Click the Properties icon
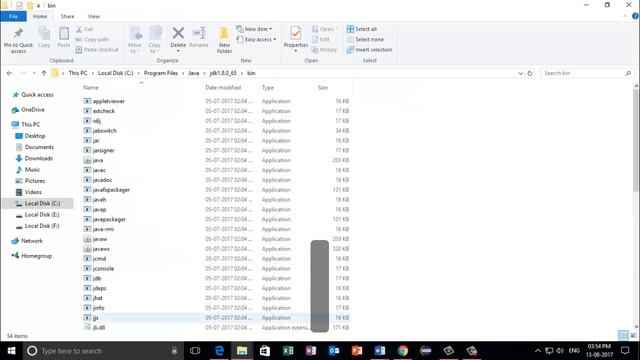The image size is (640, 360). tap(296, 33)
